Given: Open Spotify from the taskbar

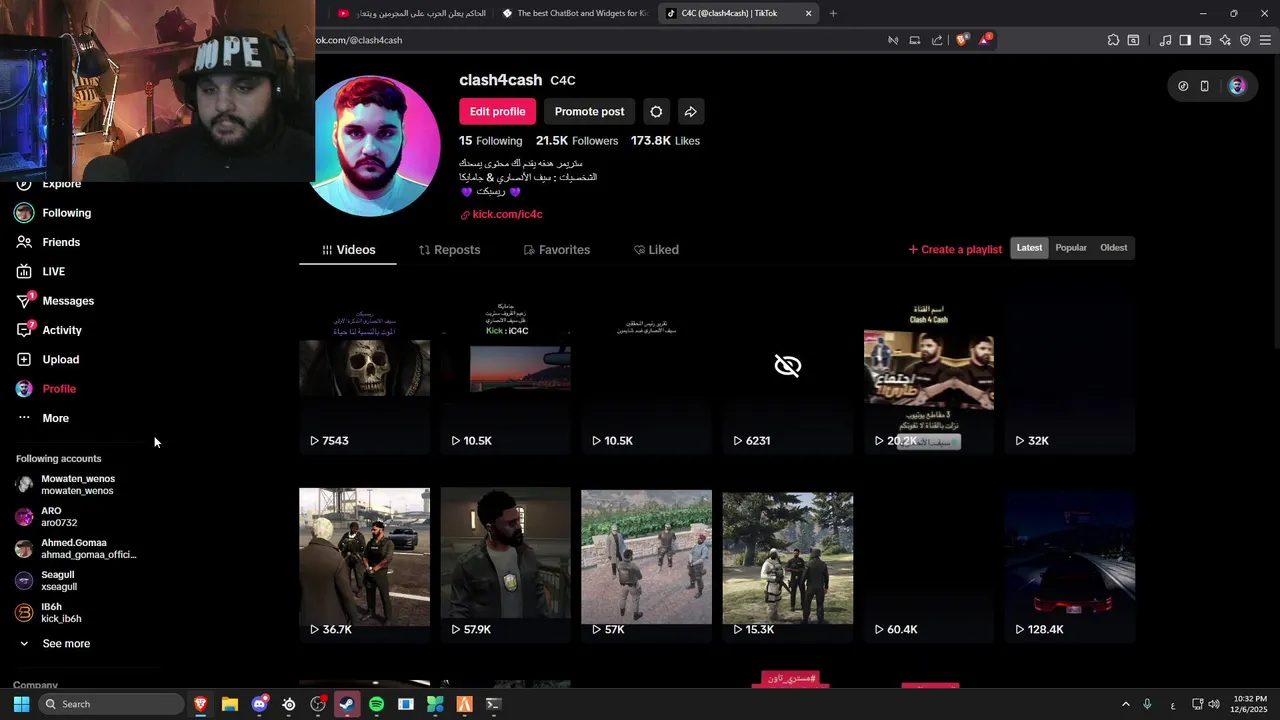Looking at the screenshot, I should [x=376, y=704].
